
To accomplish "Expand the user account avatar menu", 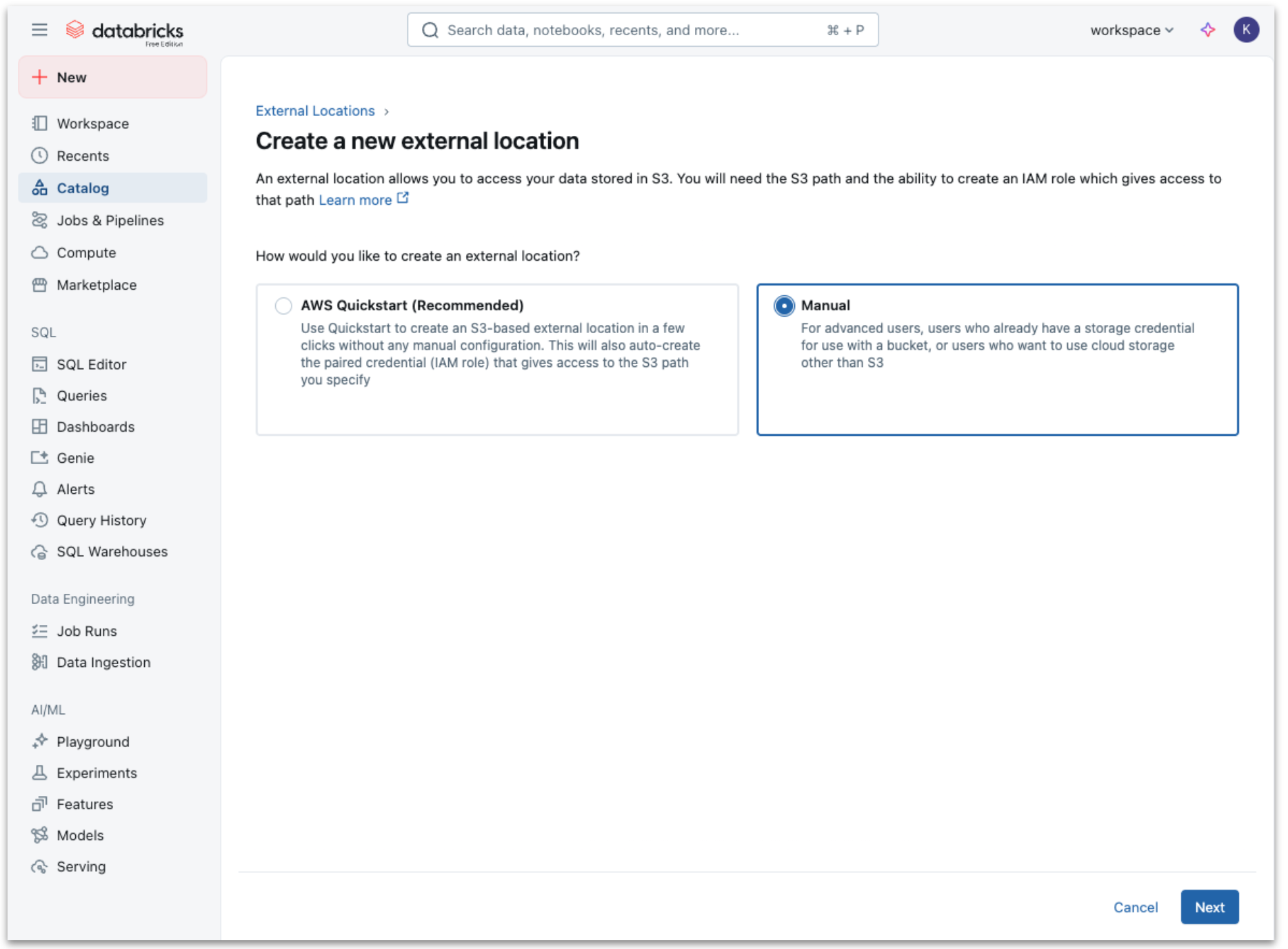I will click(1246, 30).
